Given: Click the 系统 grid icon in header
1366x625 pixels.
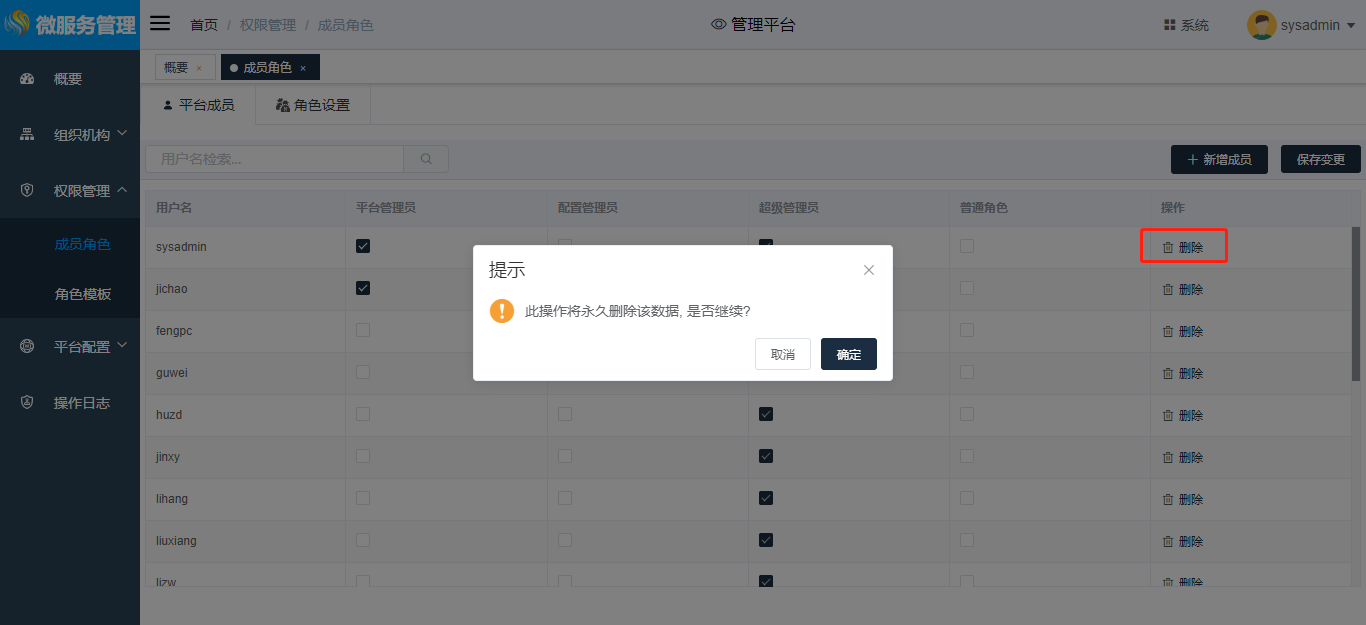Looking at the screenshot, I should point(1169,25).
